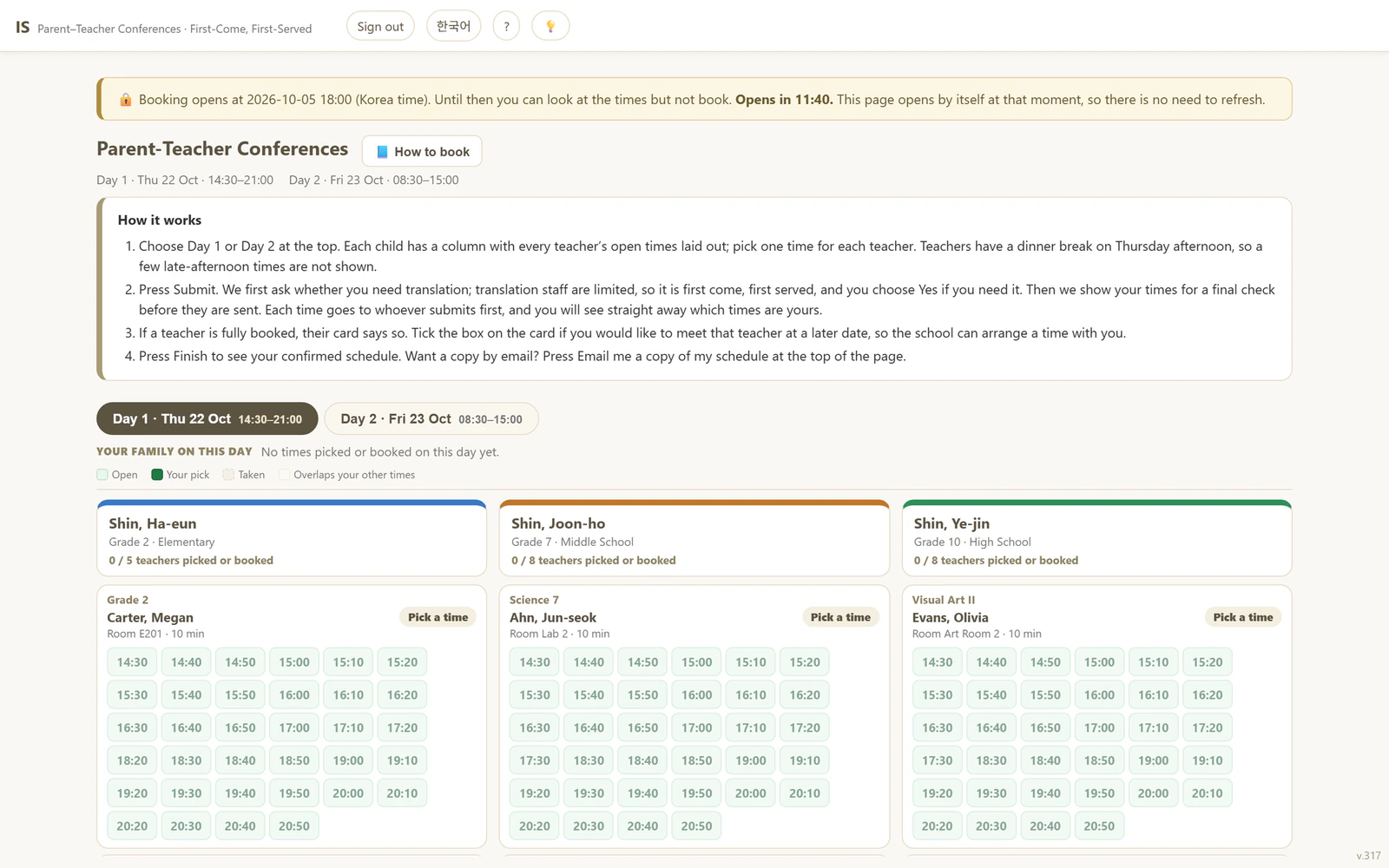This screenshot has width=1389, height=868.
Task: Choose 19:50 slot for Carter, Megan
Action: coord(294,793)
